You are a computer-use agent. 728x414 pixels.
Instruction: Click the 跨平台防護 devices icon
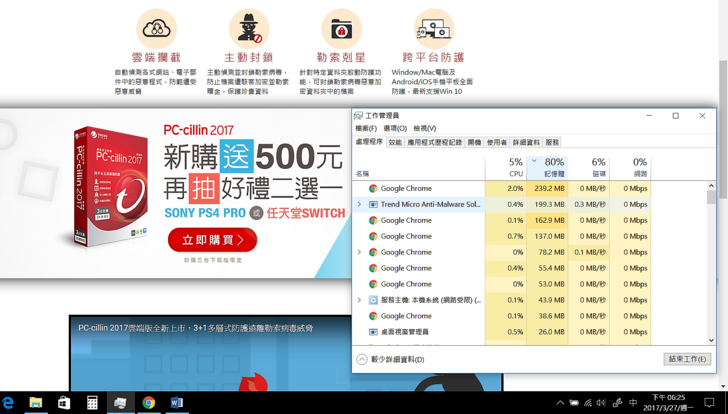pos(433,29)
